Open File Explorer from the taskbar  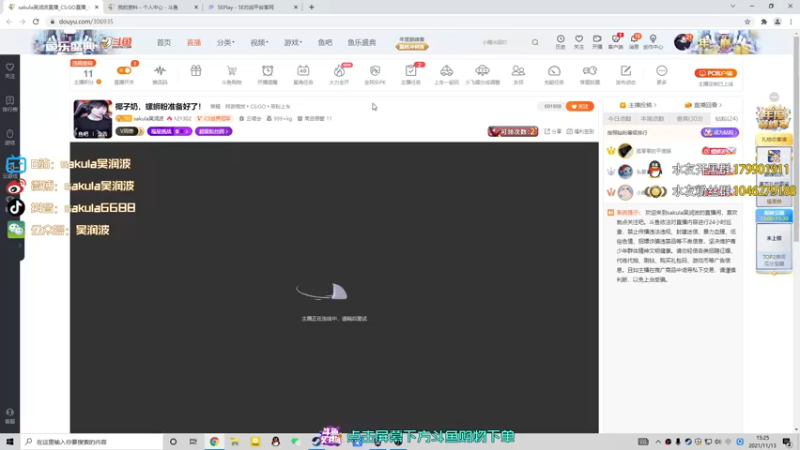tap(235, 442)
